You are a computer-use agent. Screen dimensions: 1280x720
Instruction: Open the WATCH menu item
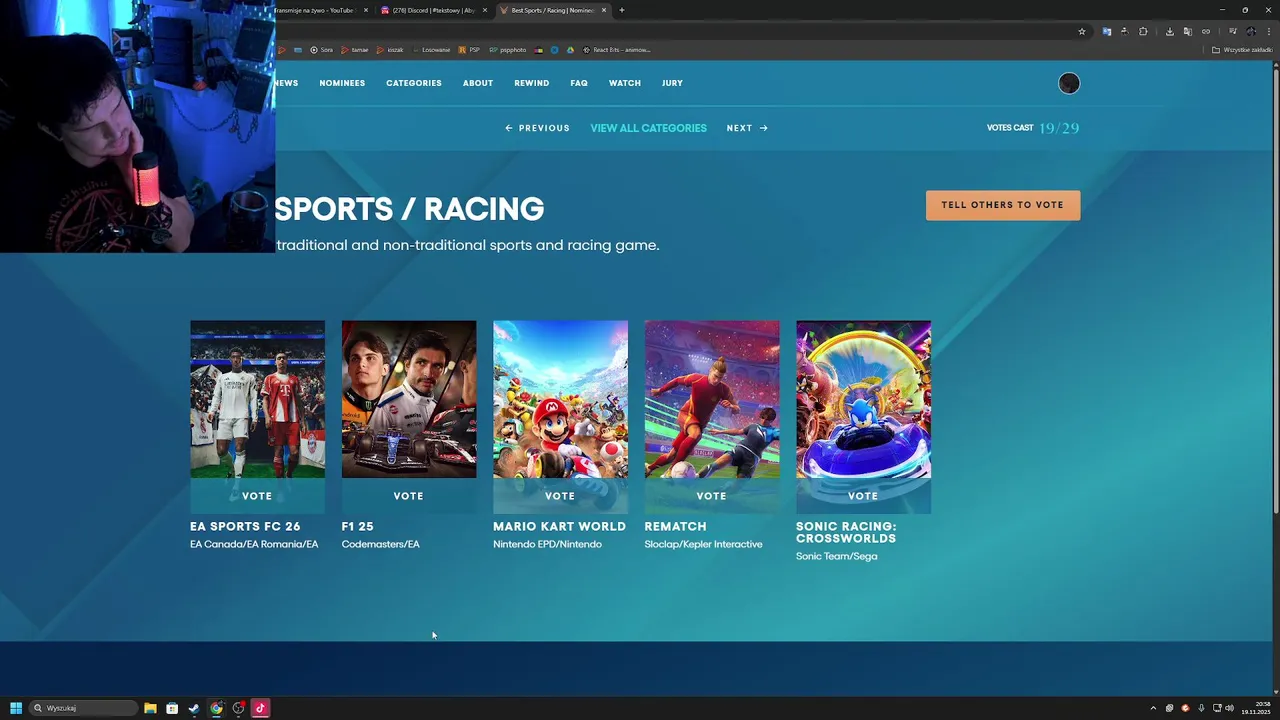coord(625,83)
